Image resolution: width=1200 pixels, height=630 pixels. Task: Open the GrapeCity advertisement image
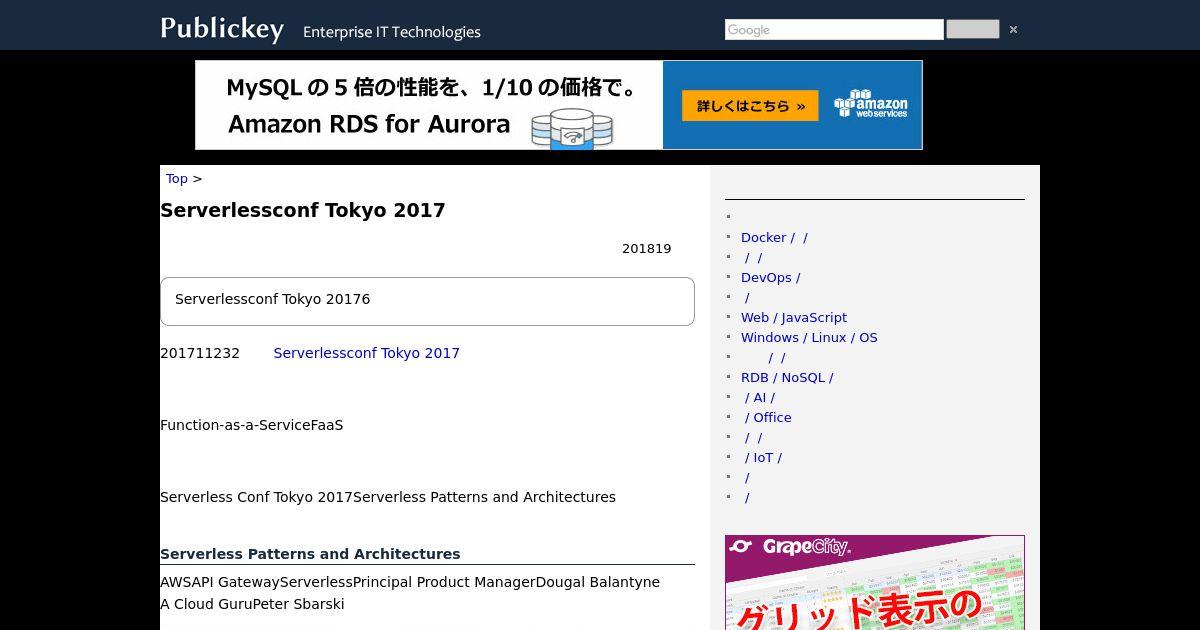pos(875,583)
